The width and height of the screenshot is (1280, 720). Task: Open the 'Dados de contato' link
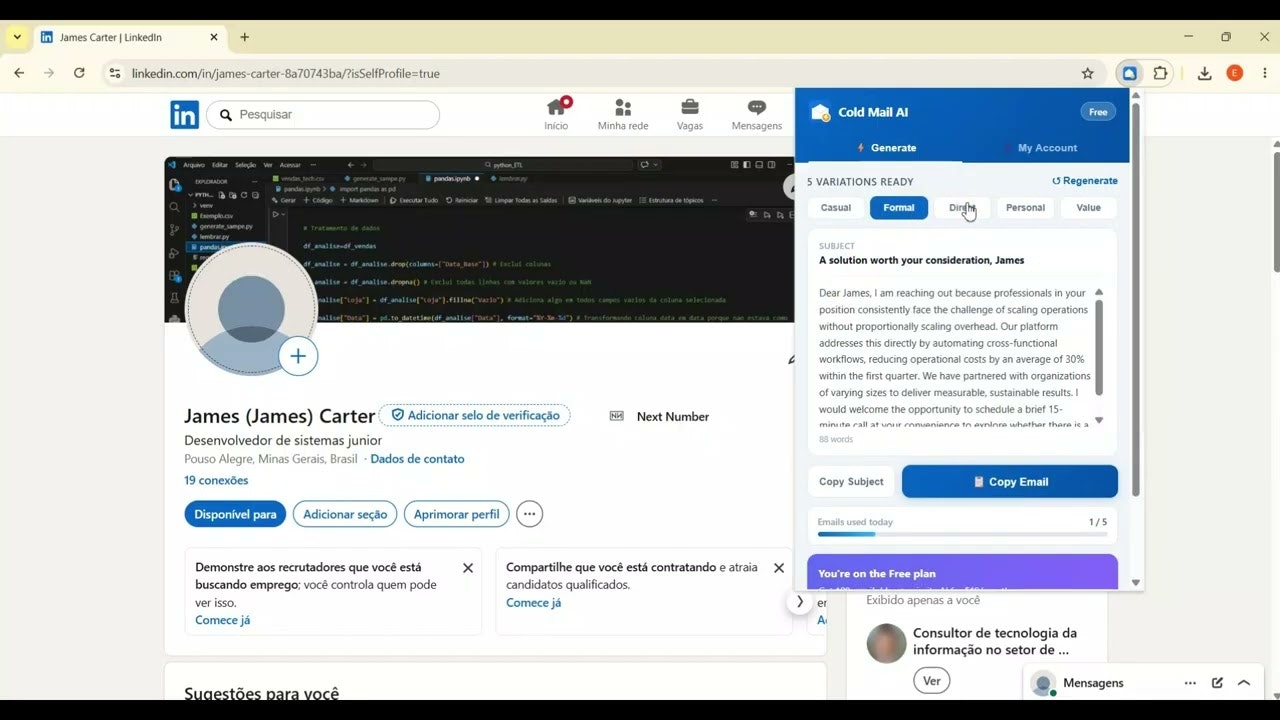[417, 459]
